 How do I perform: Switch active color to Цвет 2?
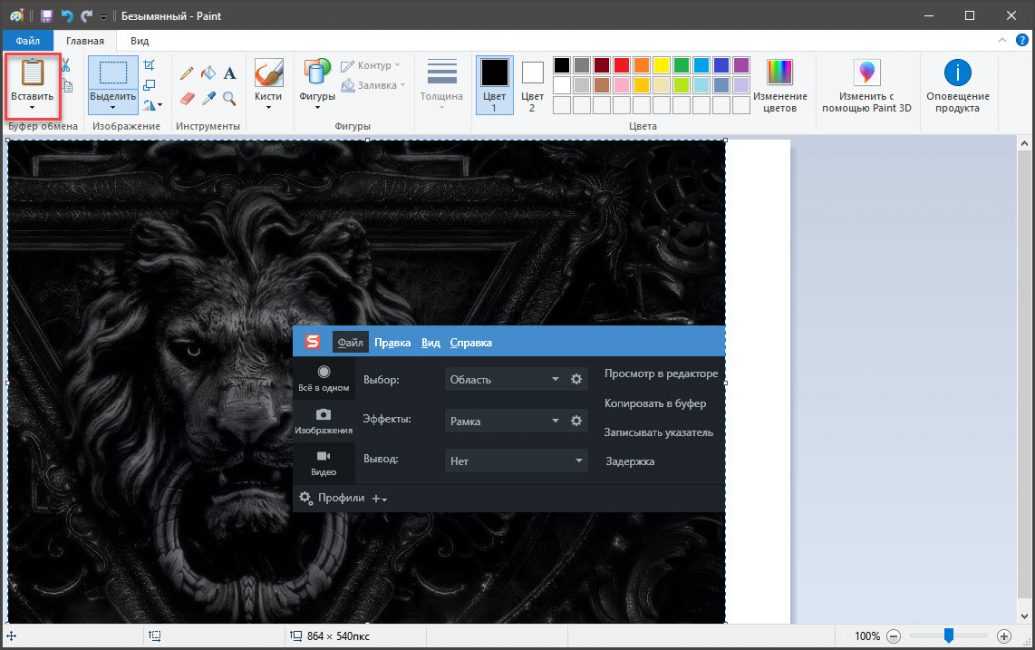point(532,85)
